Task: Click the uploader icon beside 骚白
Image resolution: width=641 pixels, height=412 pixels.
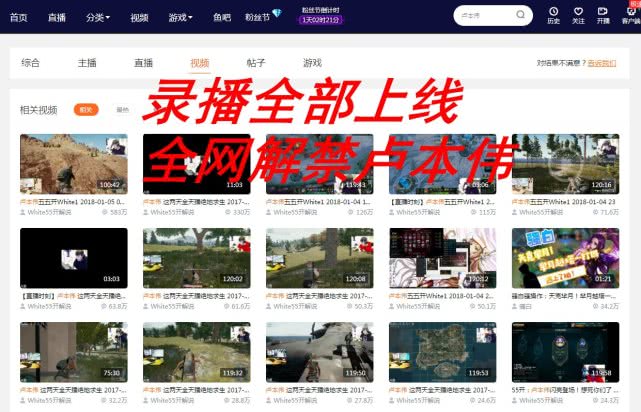Action: tap(515, 306)
